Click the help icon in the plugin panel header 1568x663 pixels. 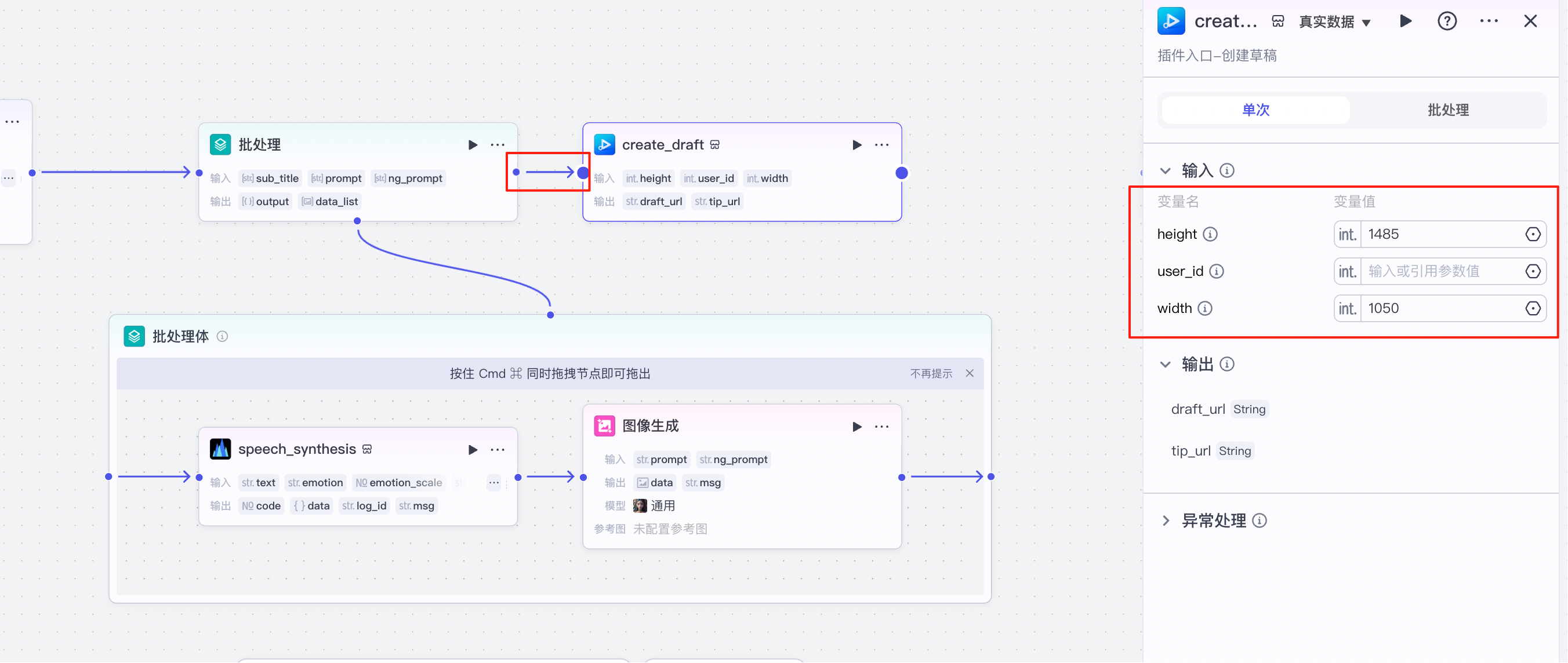point(1447,21)
